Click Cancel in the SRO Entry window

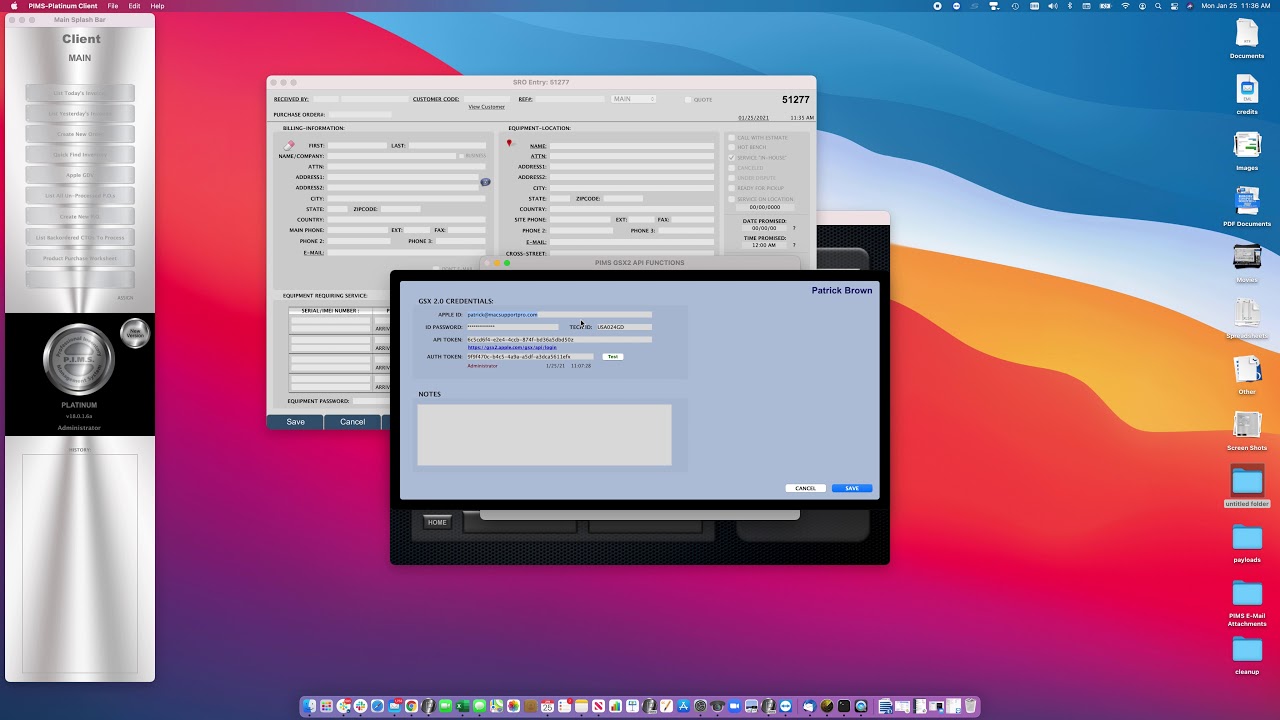point(352,422)
